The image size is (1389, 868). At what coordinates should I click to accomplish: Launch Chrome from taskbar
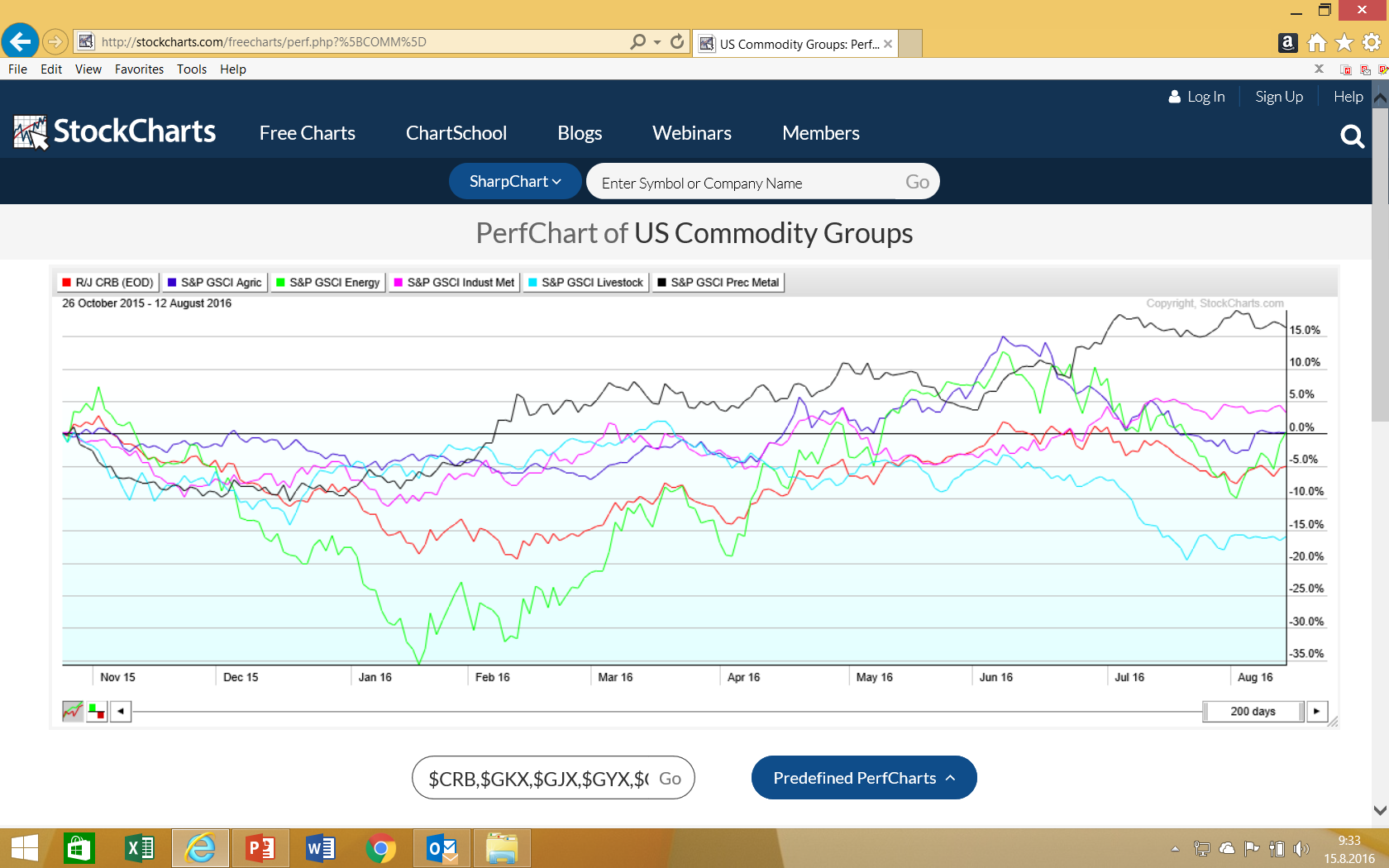[x=380, y=848]
